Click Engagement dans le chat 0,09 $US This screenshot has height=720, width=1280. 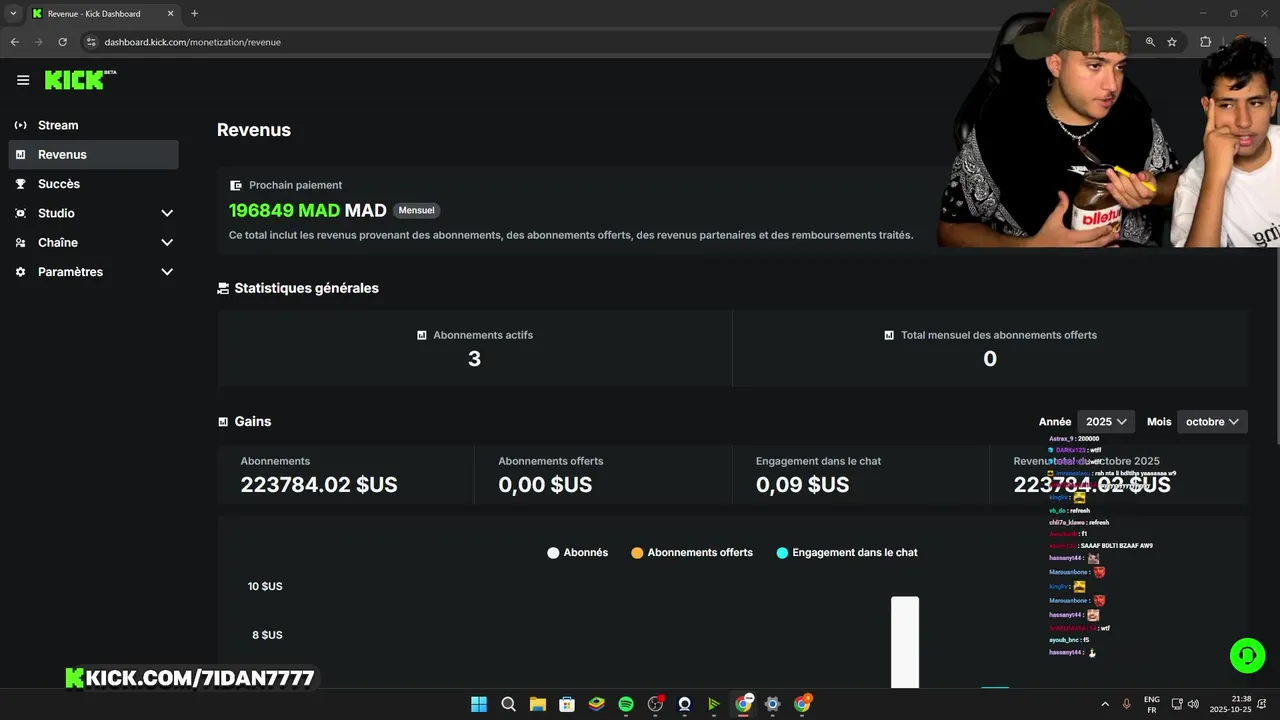802,485
